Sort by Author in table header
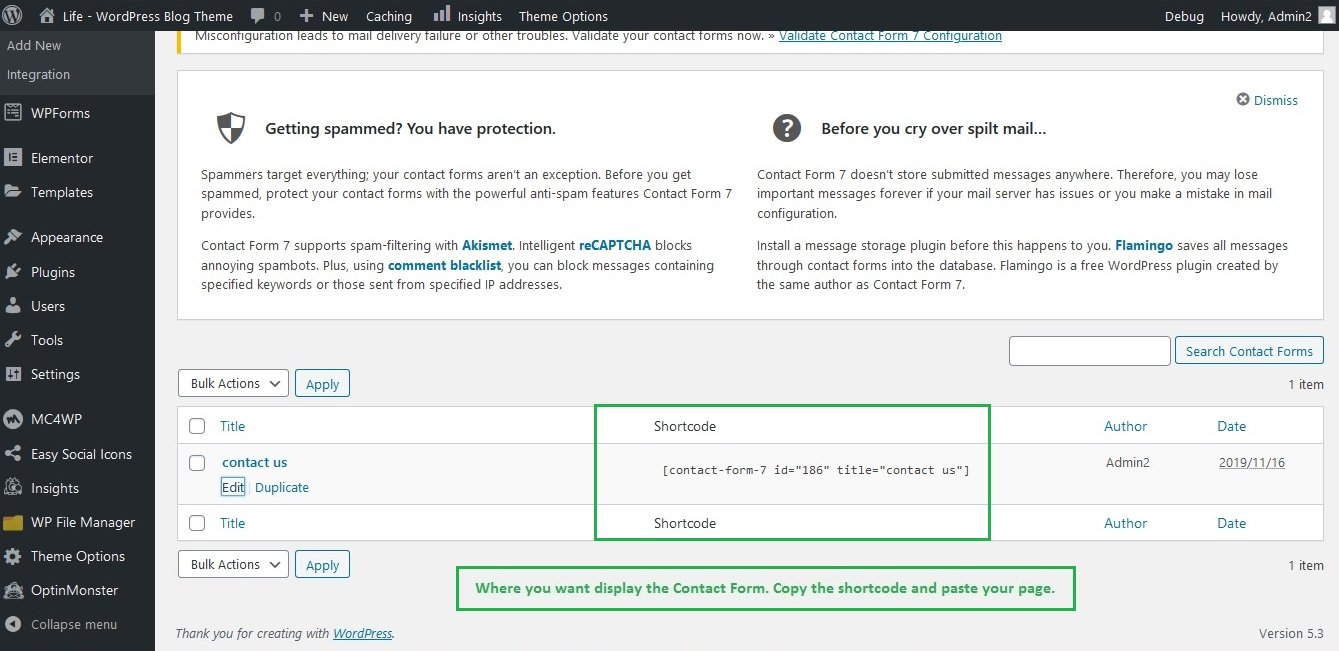 click(1125, 426)
